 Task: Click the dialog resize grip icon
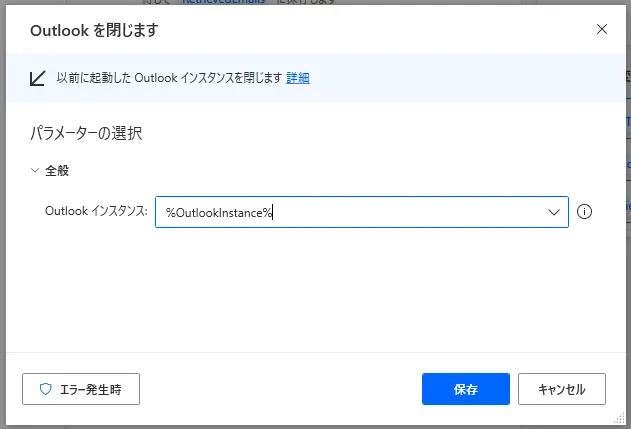pos(619,419)
